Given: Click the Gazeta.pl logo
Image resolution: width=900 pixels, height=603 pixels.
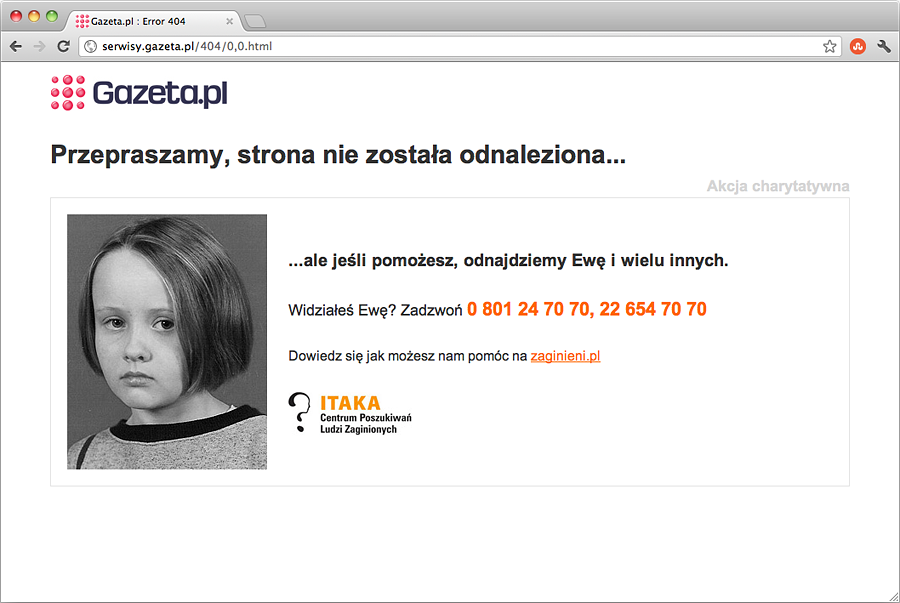Looking at the screenshot, I should click(139, 92).
